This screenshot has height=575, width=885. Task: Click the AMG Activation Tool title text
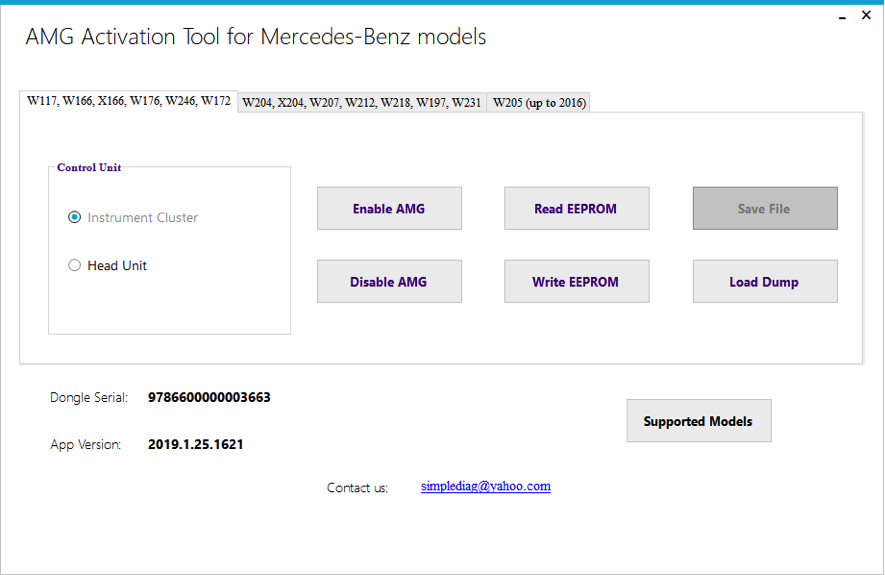[256, 37]
